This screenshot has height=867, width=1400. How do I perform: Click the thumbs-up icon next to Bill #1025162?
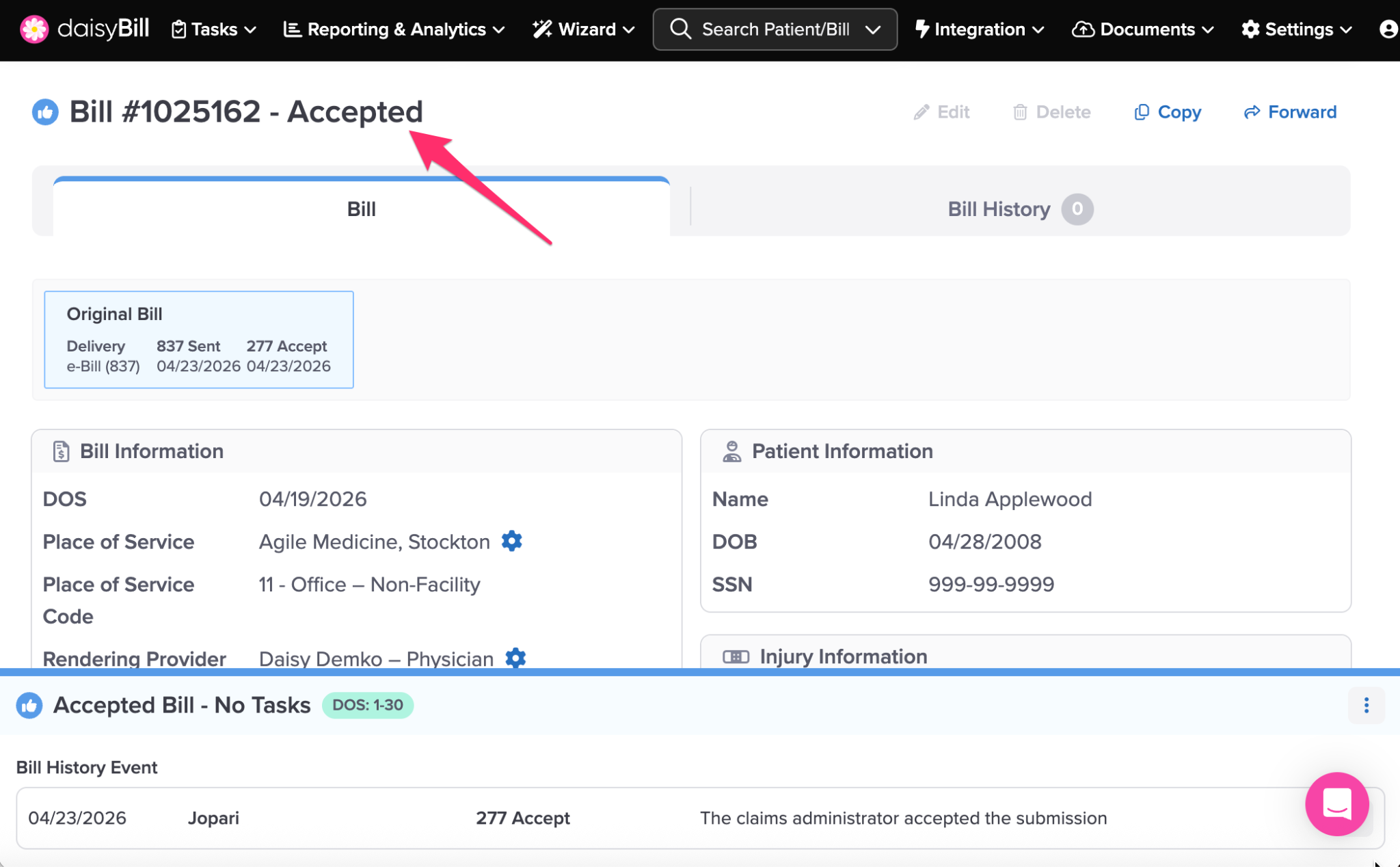coord(45,112)
